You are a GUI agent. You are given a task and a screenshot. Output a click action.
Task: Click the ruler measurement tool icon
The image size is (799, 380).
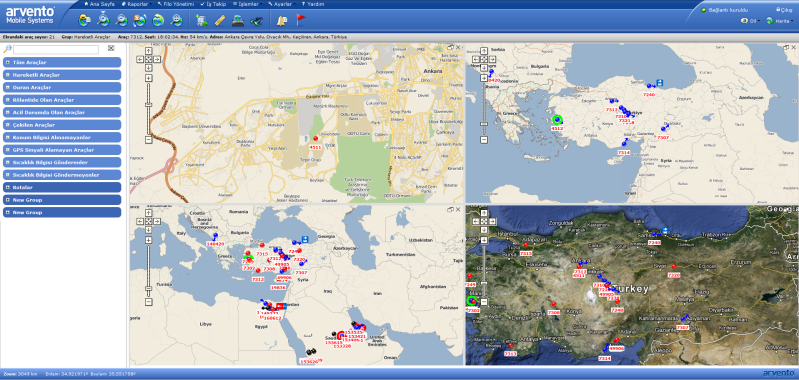pyautogui.click(x=220, y=21)
